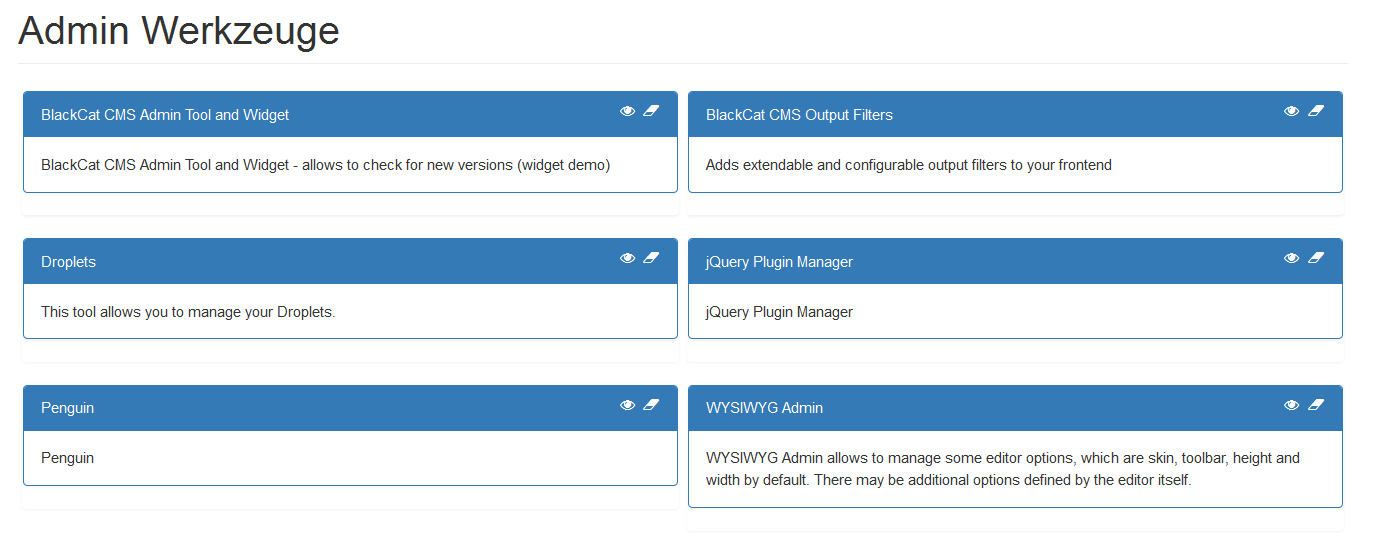Click eraser icon on BlackCat CMS Admin Tool panel
This screenshot has height=543, width=1375.
point(651,111)
